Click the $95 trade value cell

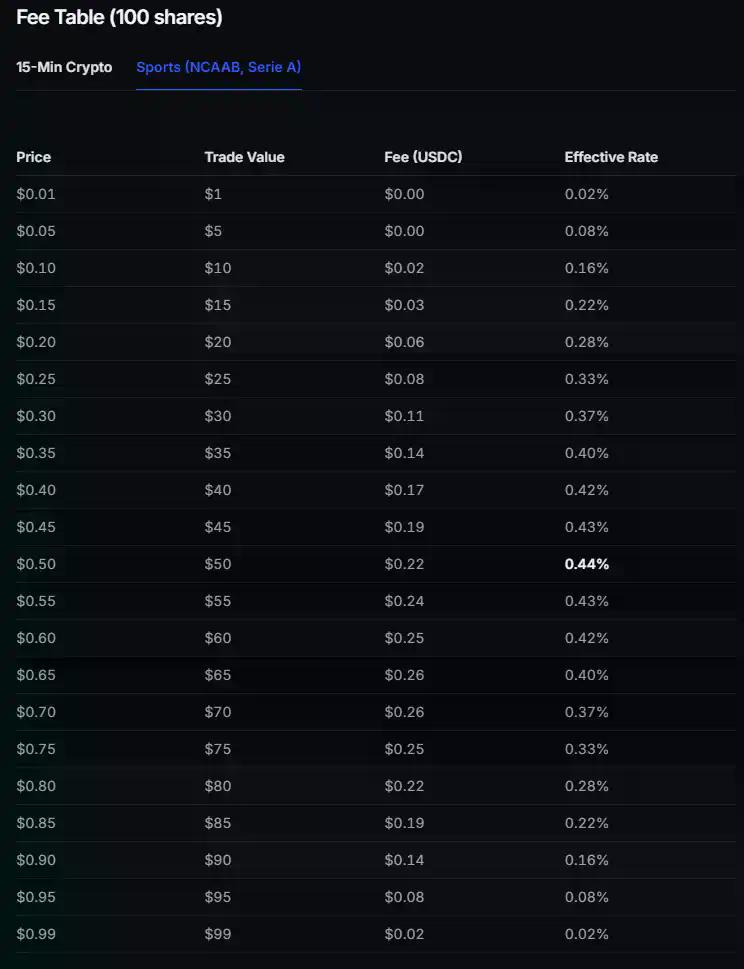[216, 897]
